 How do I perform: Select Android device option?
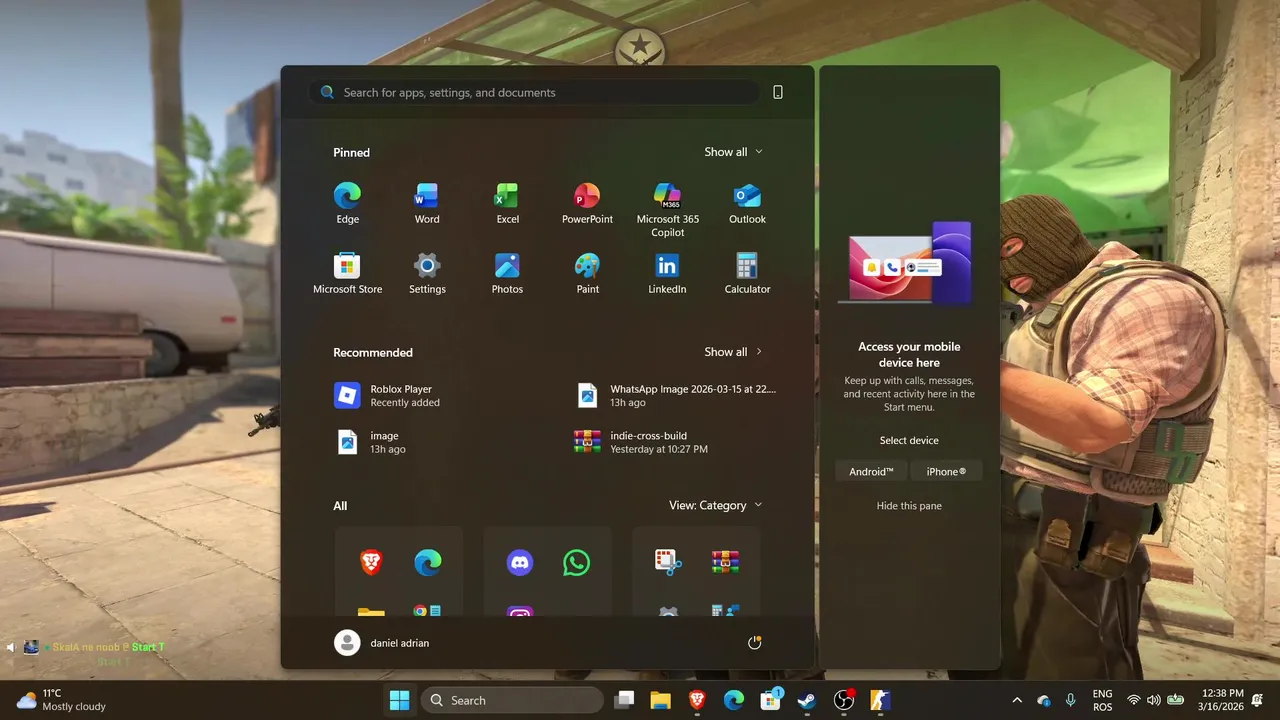point(871,471)
